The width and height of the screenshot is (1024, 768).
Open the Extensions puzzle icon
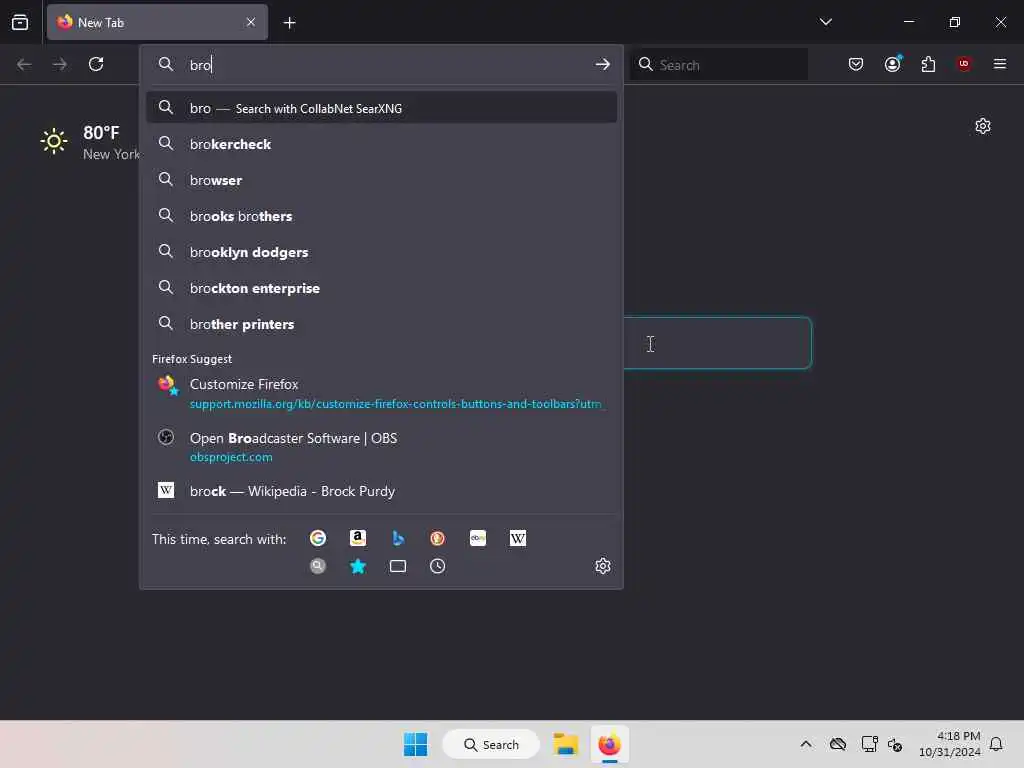click(928, 64)
